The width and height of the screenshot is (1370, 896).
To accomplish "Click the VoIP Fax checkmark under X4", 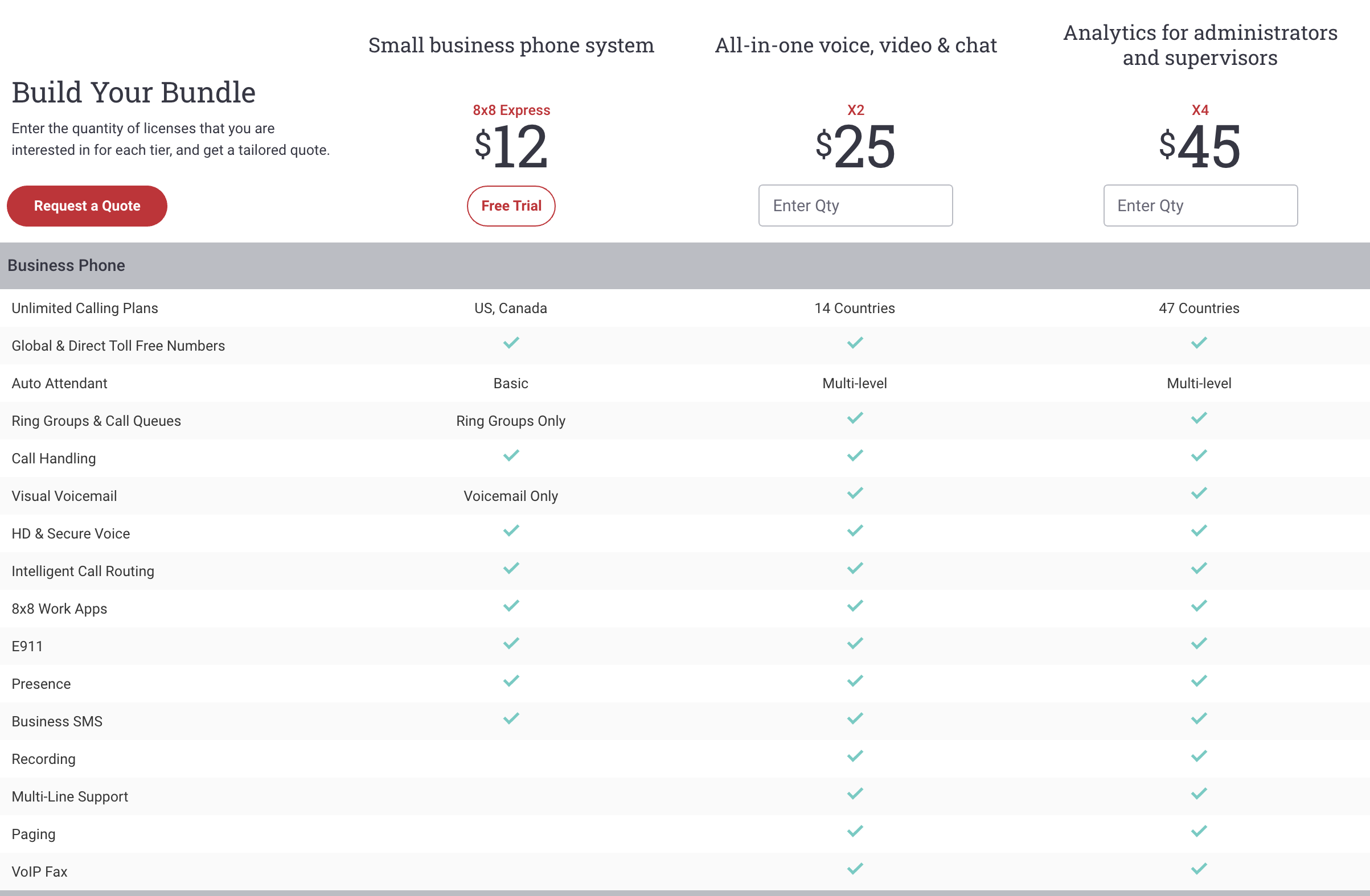I will pos(1199,869).
